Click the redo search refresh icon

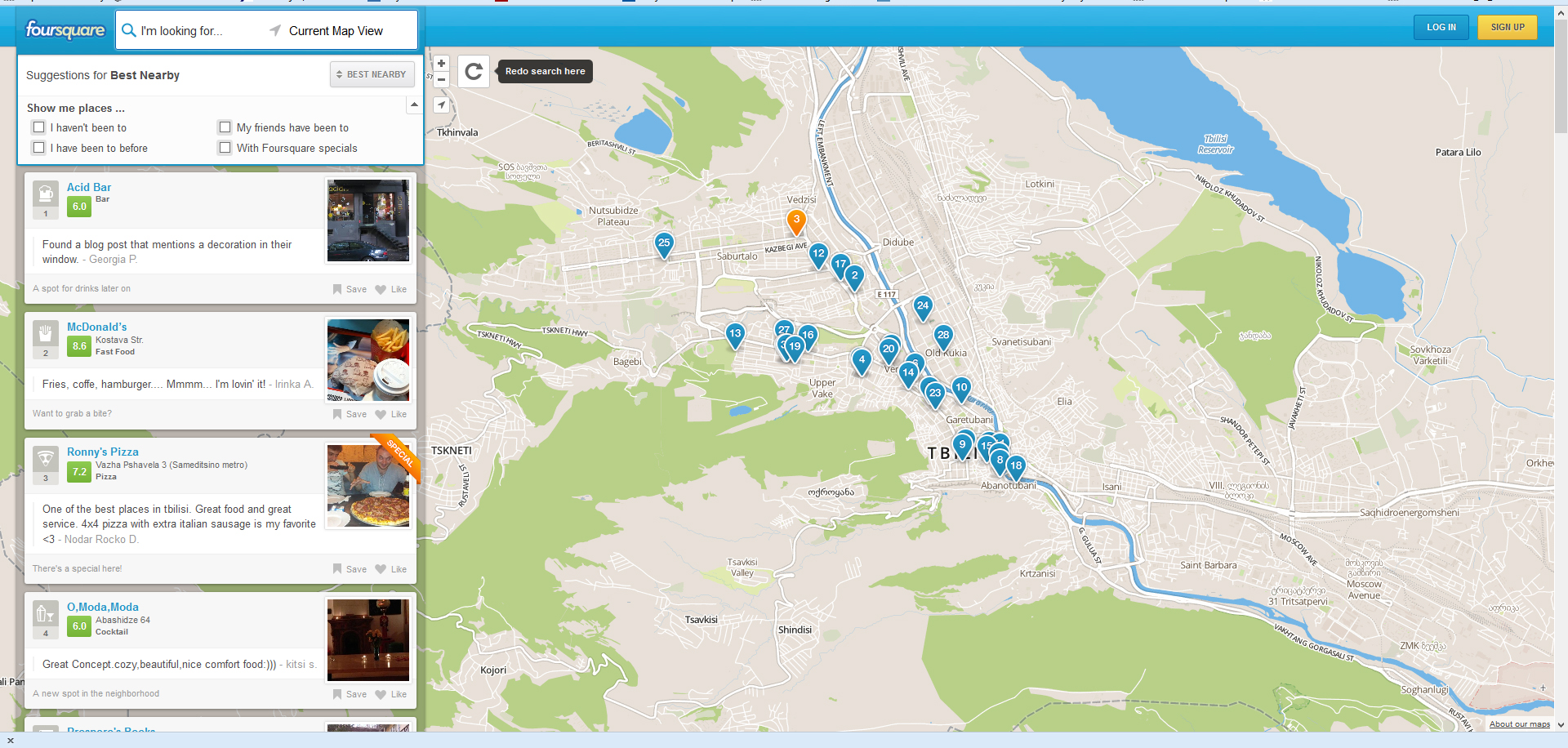(x=473, y=71)
